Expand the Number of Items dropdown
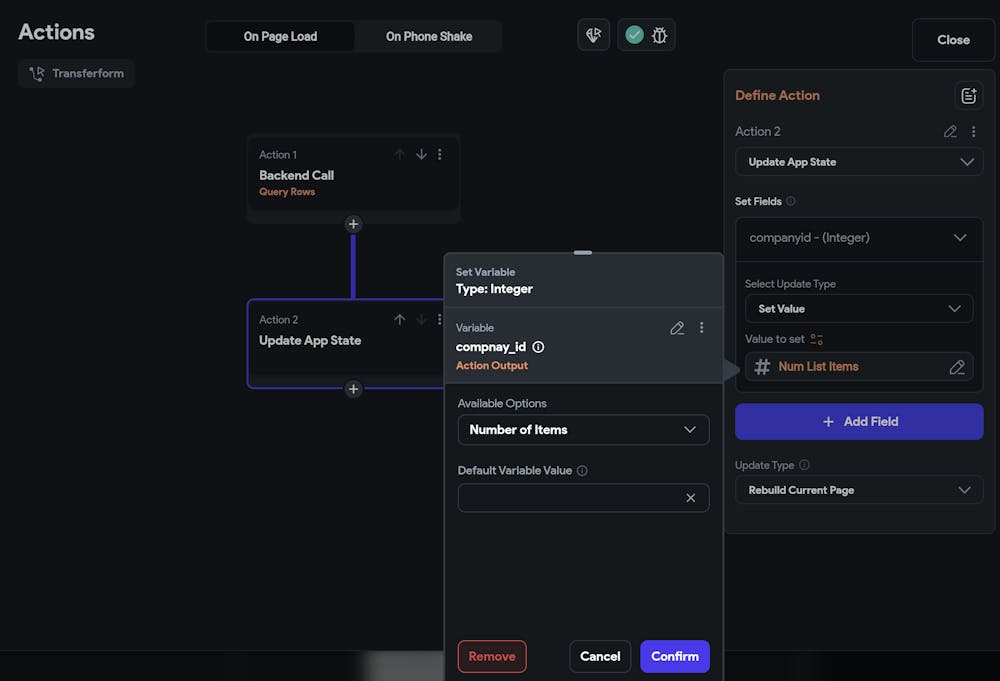 pyautogui.click(x=583, y=430)
